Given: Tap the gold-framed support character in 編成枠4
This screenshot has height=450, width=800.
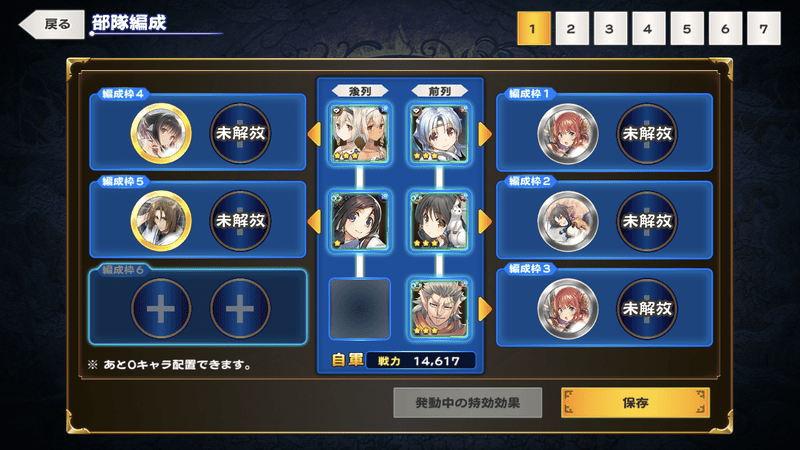Looking at the screenshot, I should 161,134.
